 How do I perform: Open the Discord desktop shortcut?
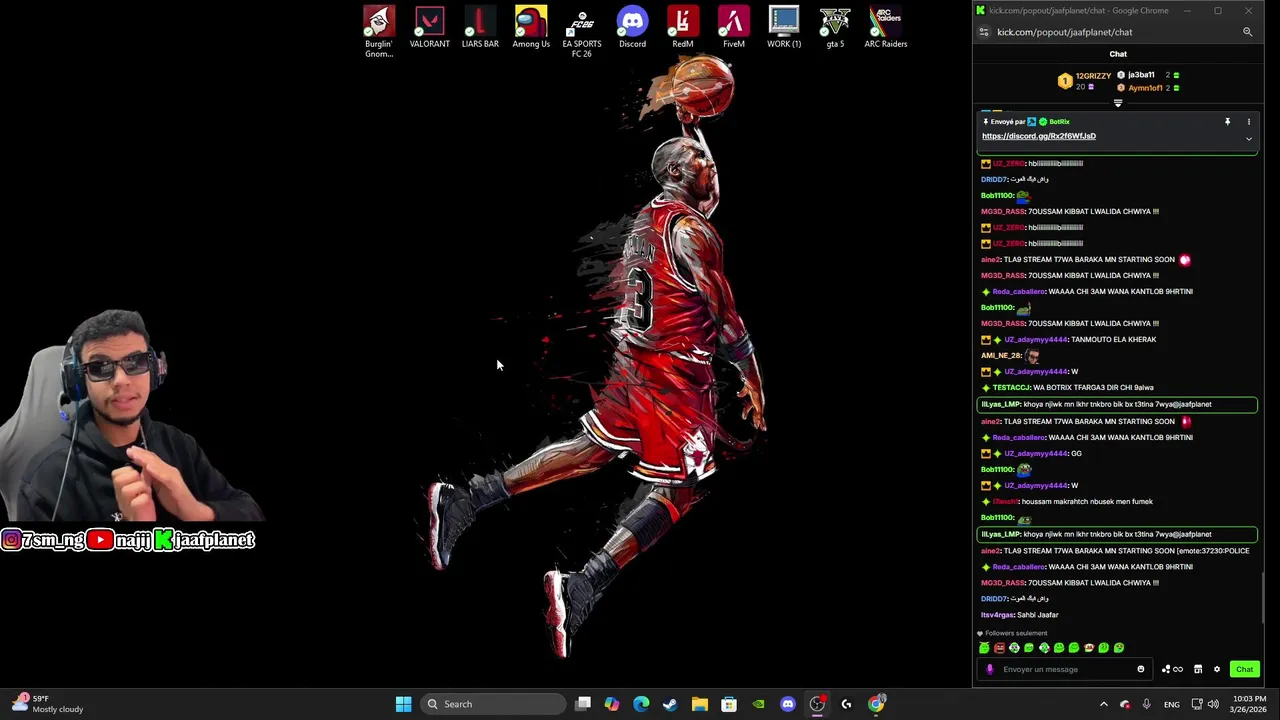click(632, 27)
